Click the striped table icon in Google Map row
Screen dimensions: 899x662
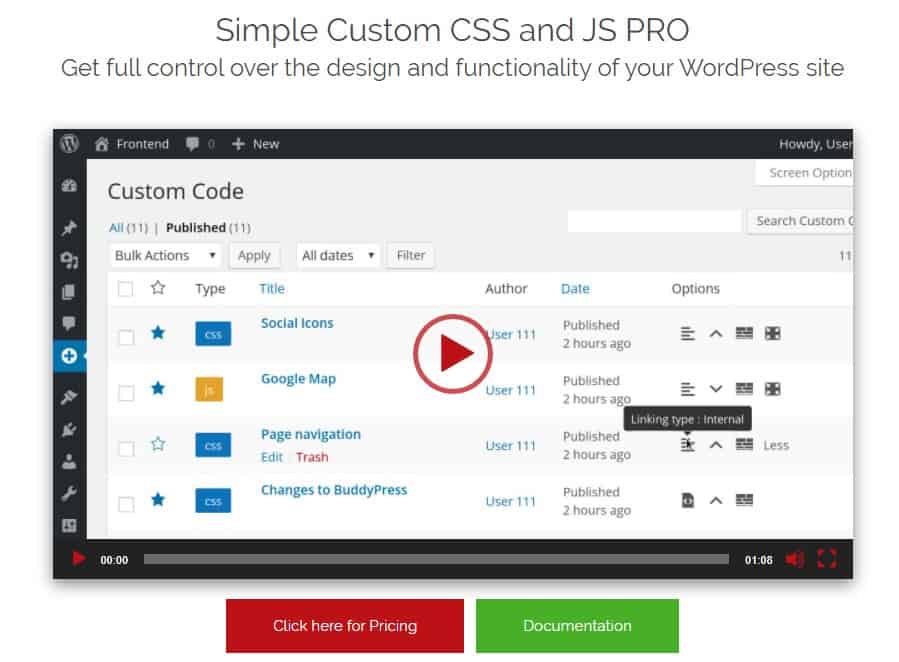pos(744,389)
